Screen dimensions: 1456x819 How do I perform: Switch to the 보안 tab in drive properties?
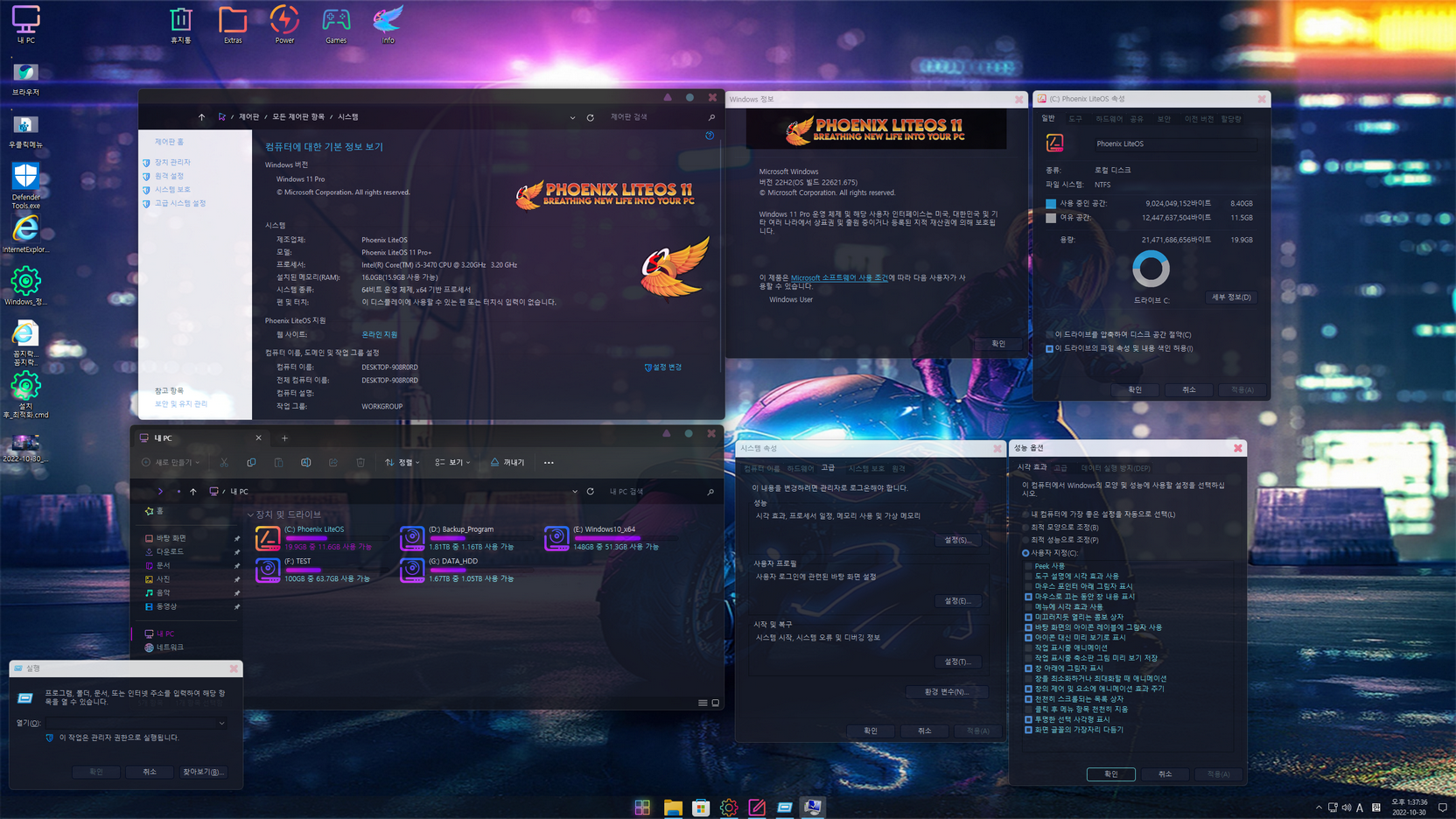(x=1164, y=119)
